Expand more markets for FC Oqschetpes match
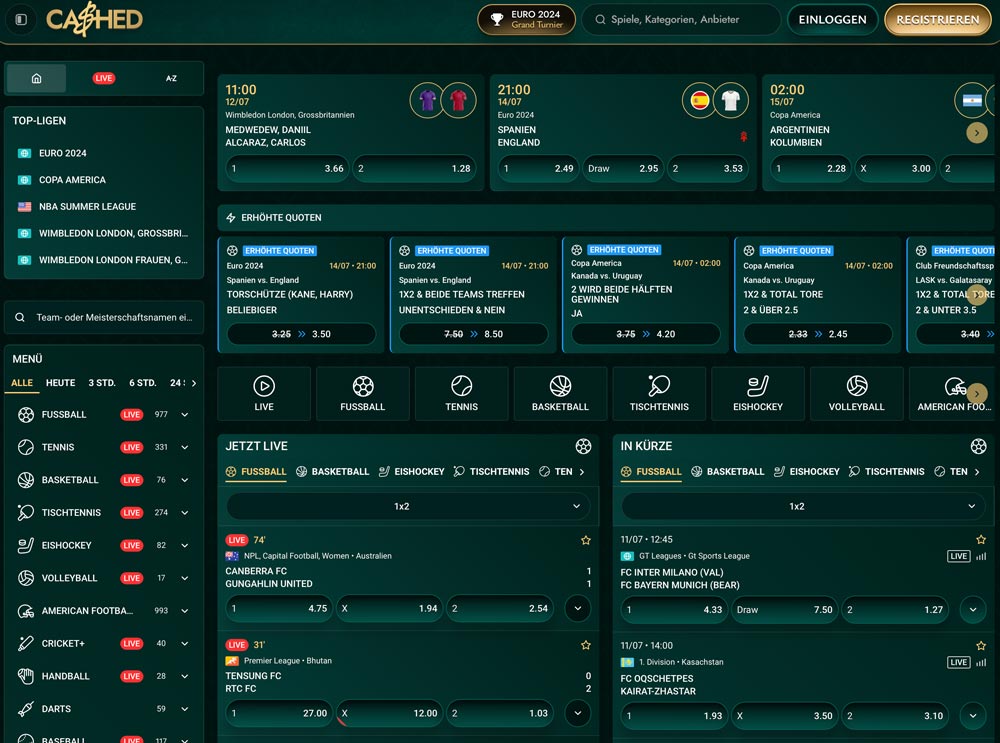This screenshot has height=743, width=1000. [x=973, y=716]
